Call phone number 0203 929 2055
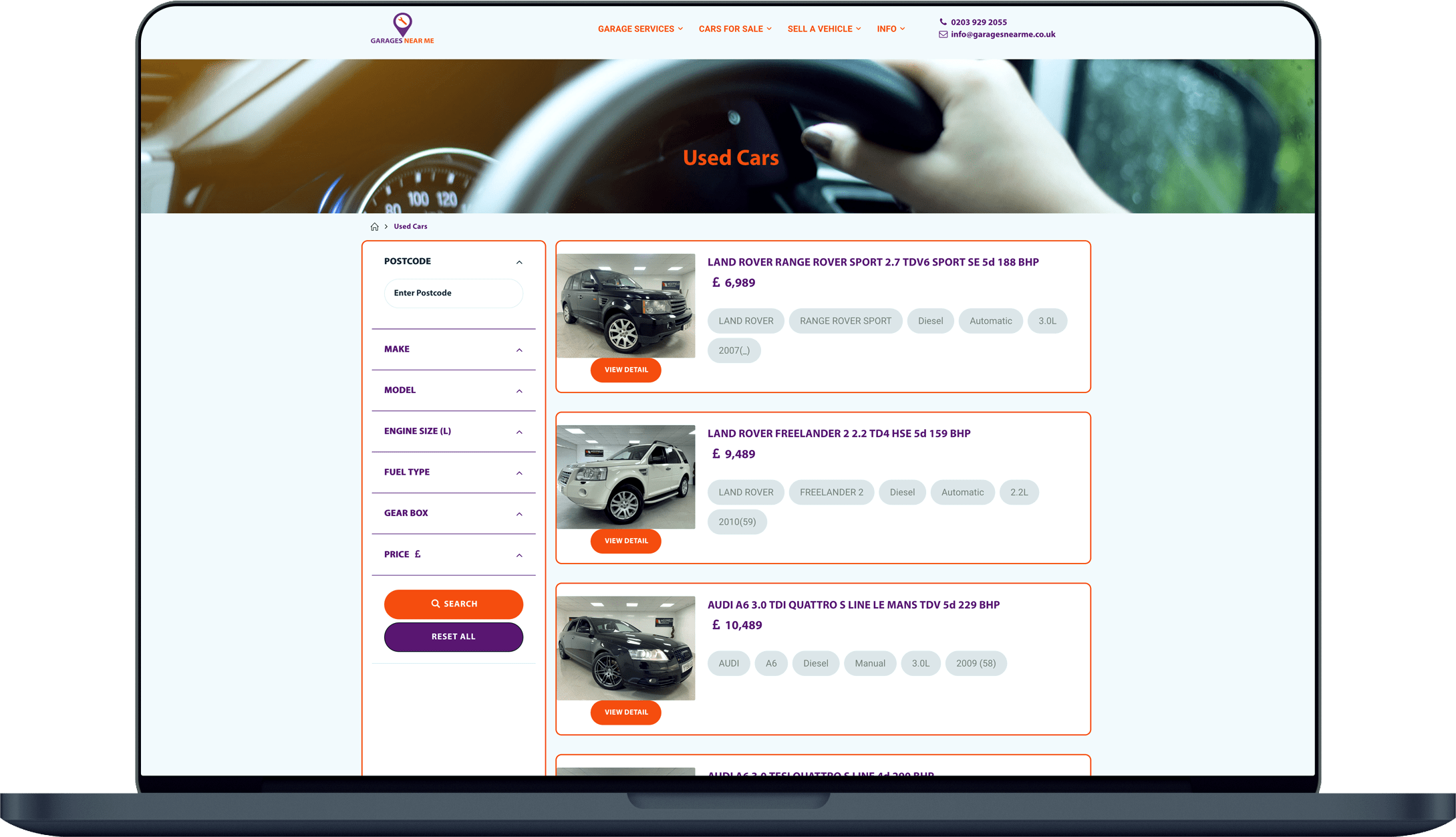This screenshot has width=1456, height=837. [978, 22]
